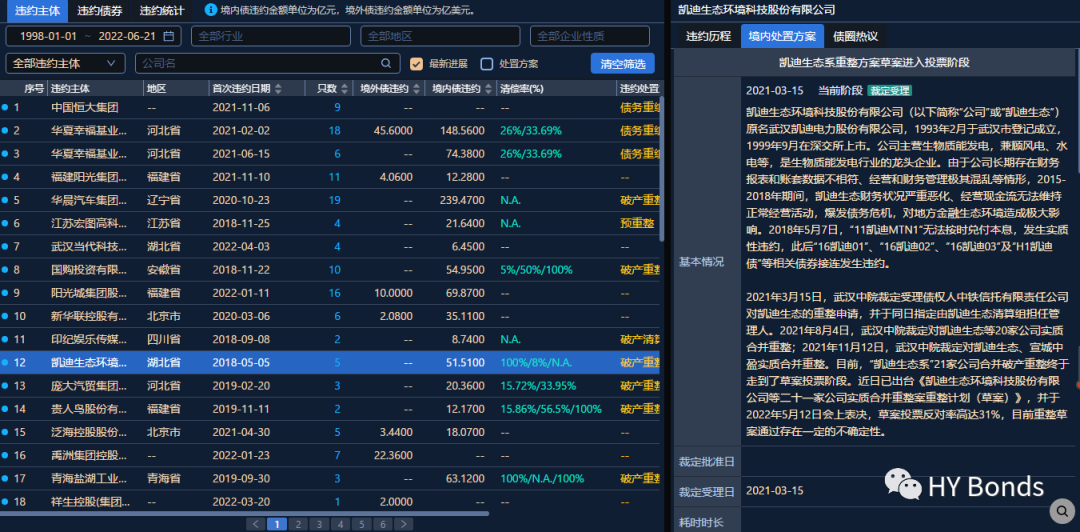Go to page 2
Viewport: 1080px width, 532px height.
[x=298, y=524]
